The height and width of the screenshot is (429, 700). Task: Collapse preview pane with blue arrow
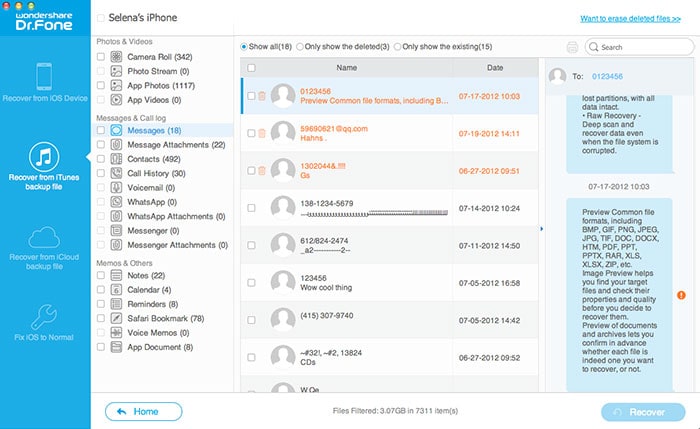(x=542, y=229)
